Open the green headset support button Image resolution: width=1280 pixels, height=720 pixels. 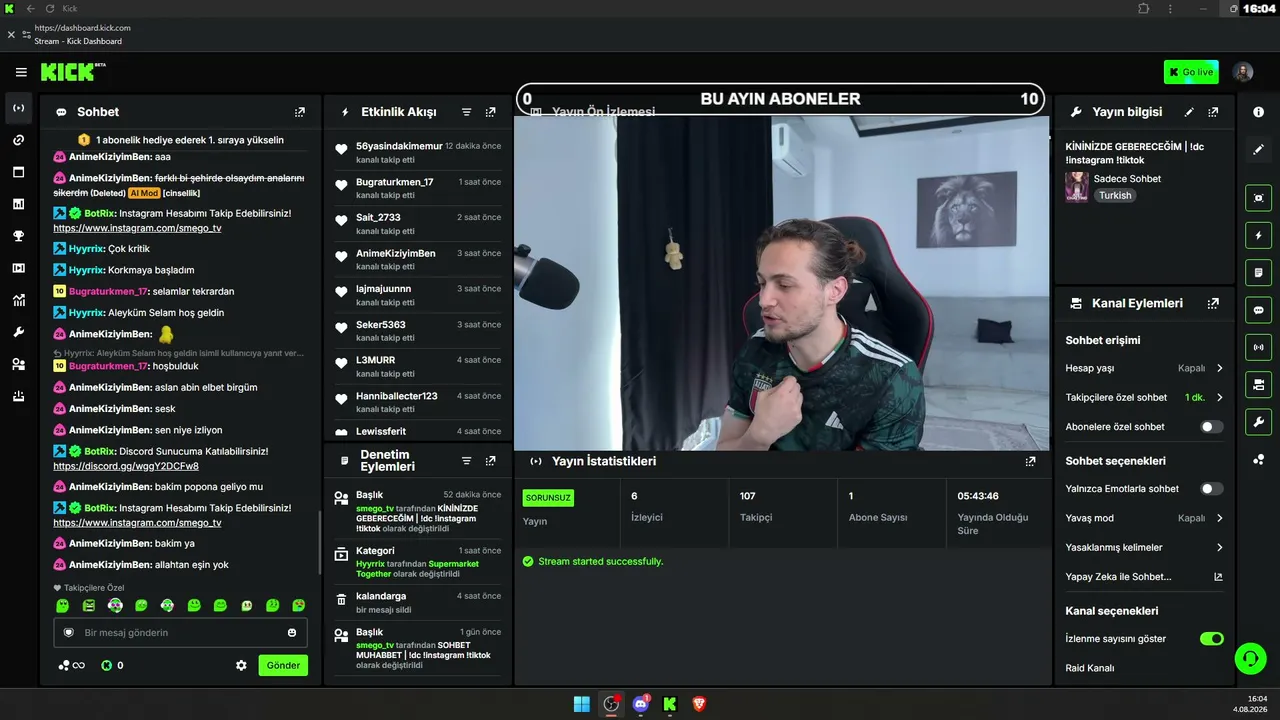[1250, 658]
